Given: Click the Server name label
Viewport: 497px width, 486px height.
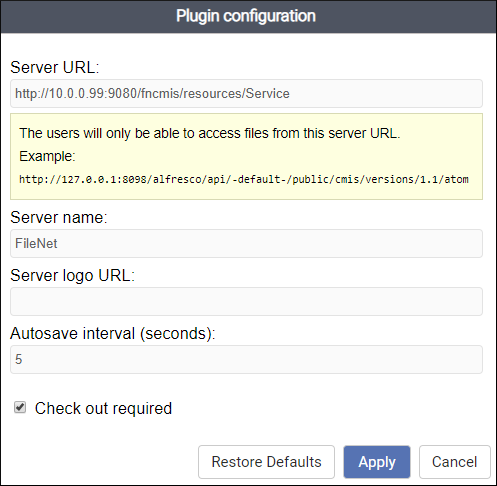Looking at the screenshot, I should coord(59,217).
